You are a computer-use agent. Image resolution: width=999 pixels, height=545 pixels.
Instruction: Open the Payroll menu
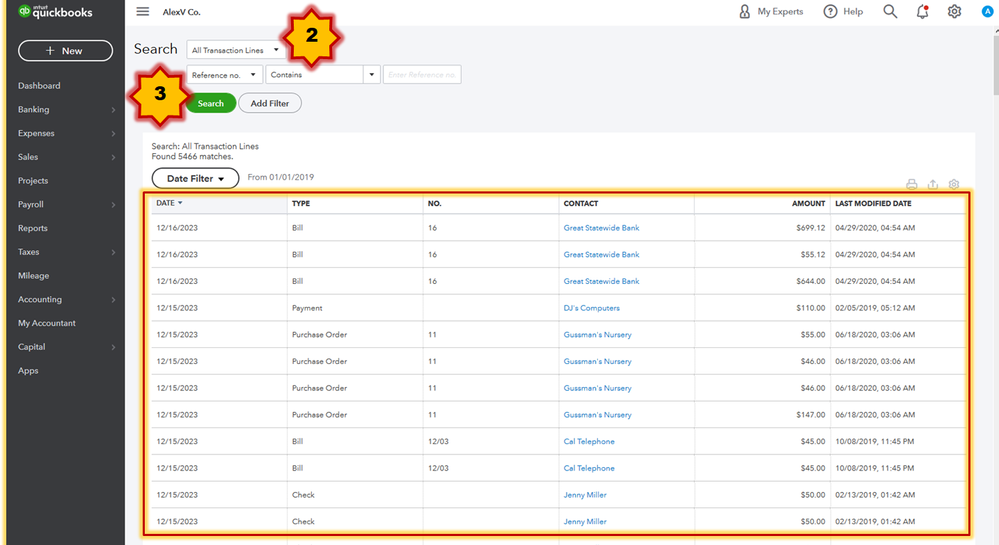(x=31, y=205)
